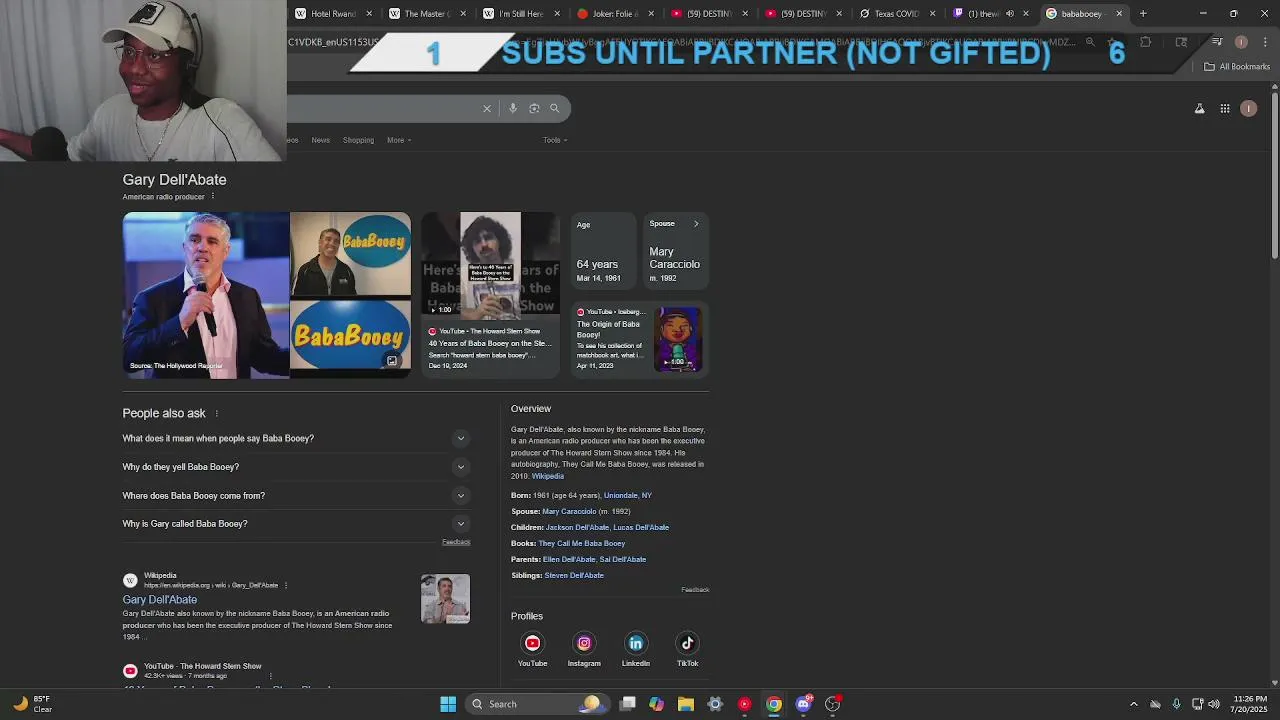Open the News search filter
Viewport: 1280px width, 720px height.
(320, 140)
